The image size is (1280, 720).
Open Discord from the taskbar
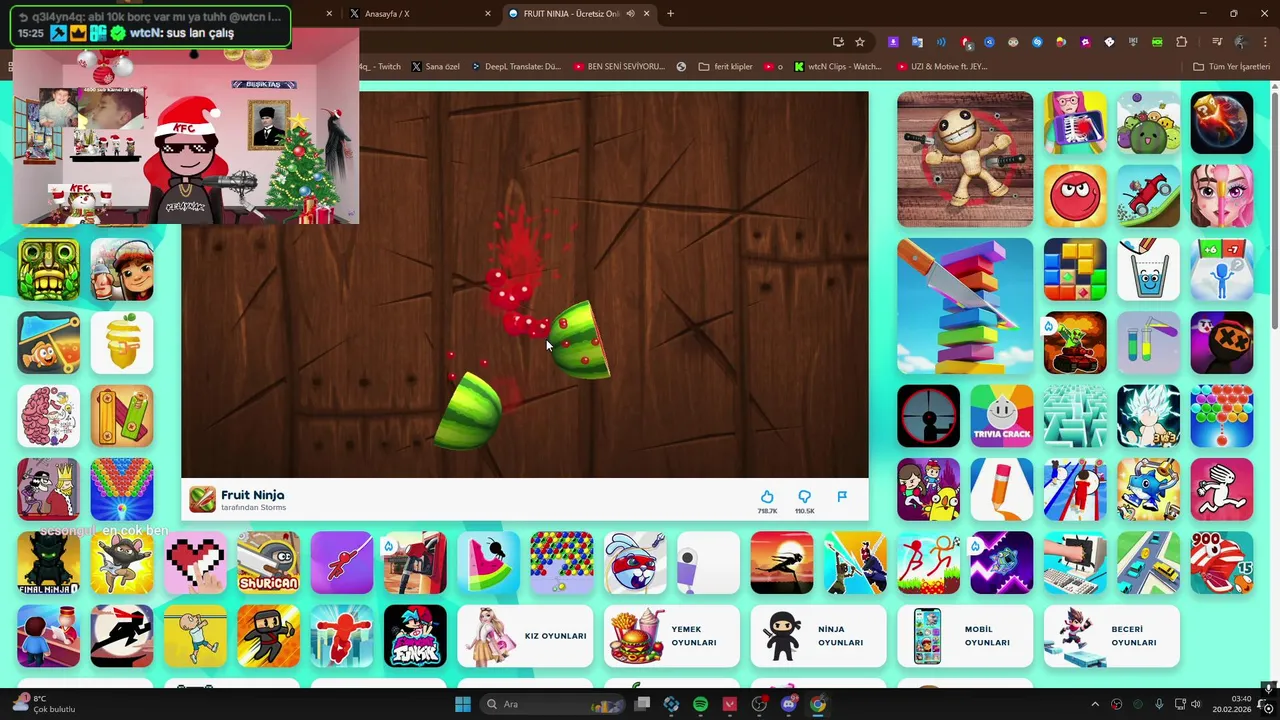pyautogui.click(x=789, y=704)
